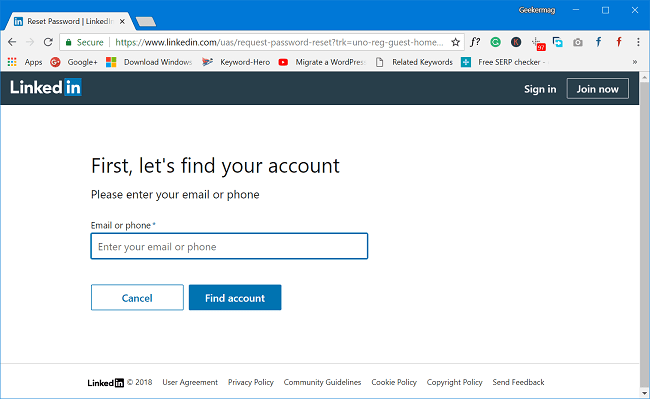Image resolution: width=650 pixels, height=399 pixels.
Task: Open the Community Guidelines link
Action: tap(323, 382)
